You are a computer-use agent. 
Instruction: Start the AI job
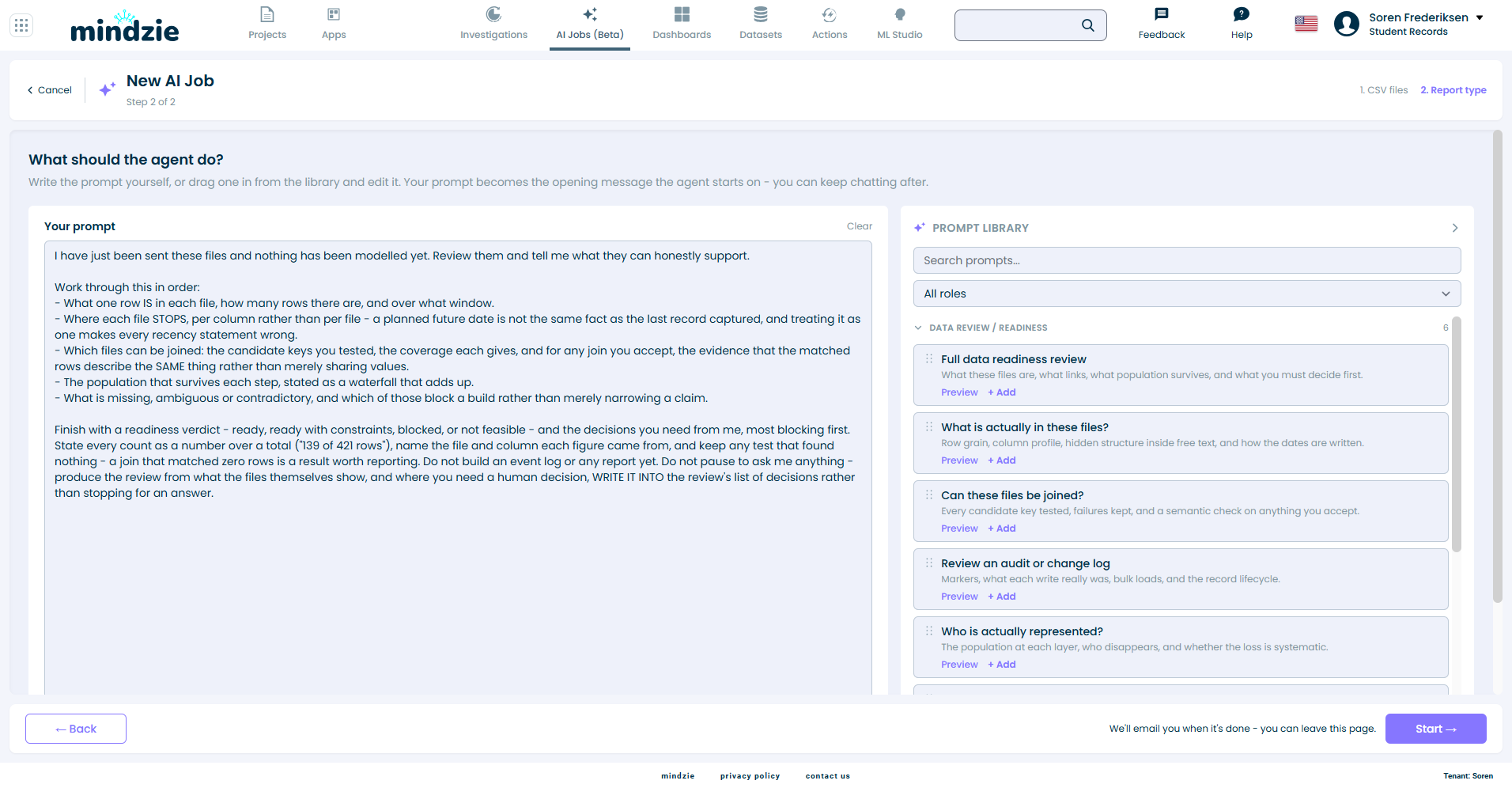(x=1436, y=729)
